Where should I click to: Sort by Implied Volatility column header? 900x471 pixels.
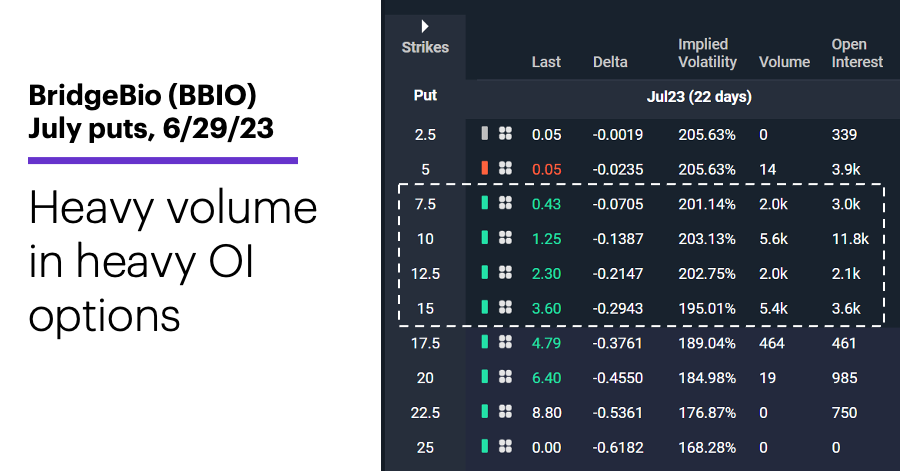pyautogui.click(x=707, y=53)
